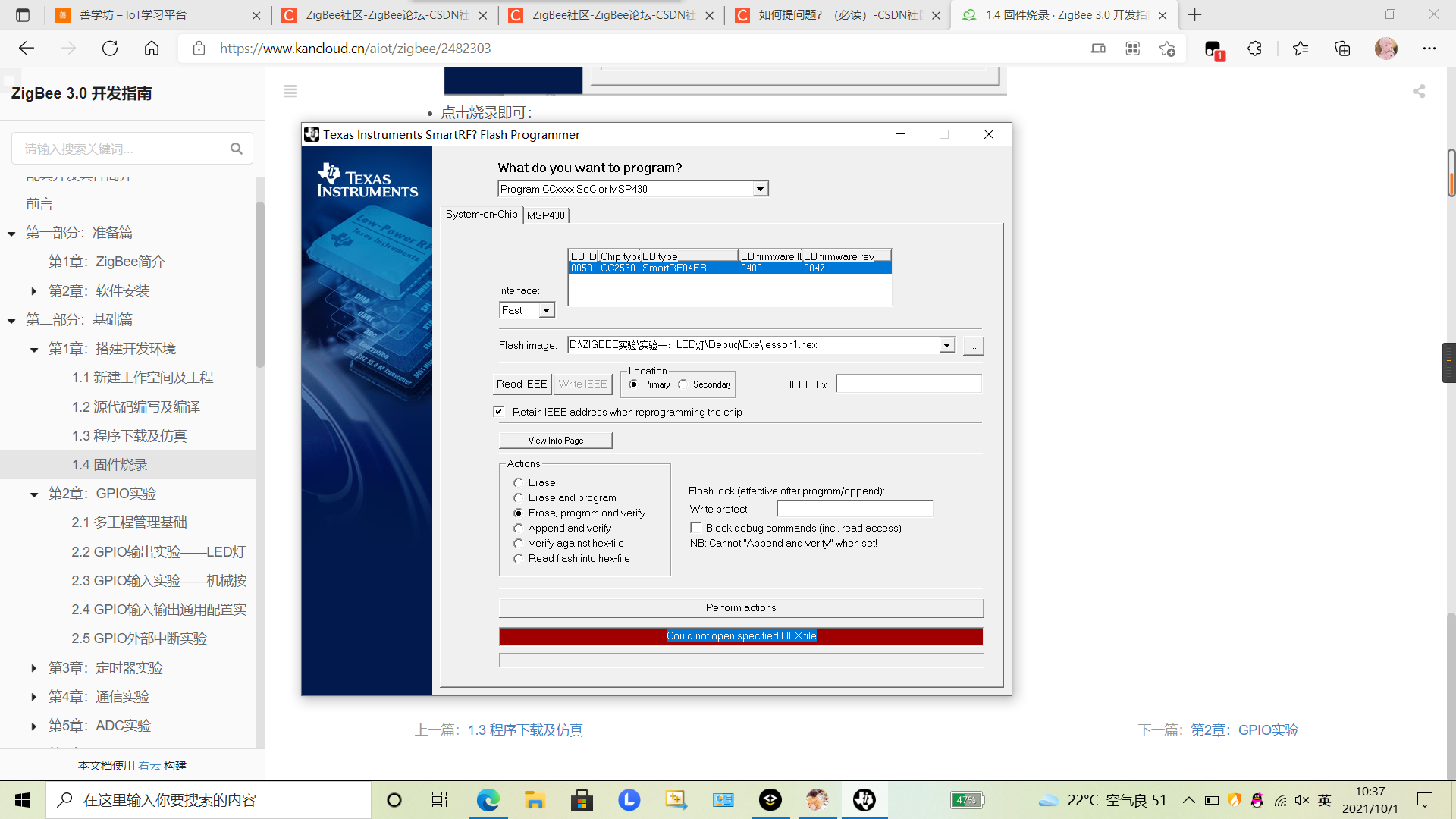Open Microsoft Edge from taskbar

pos(488,800)
